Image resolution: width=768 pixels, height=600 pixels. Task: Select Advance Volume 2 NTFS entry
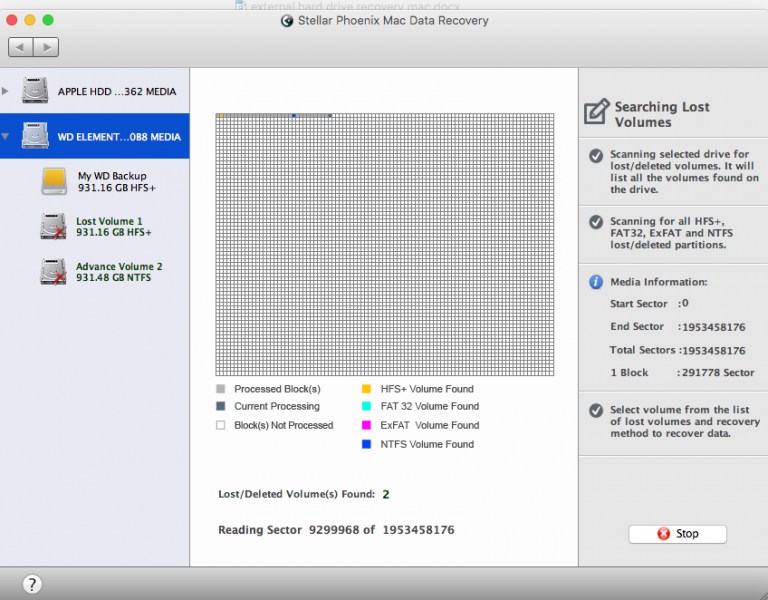pyautogui.click(x=119, y=272)
